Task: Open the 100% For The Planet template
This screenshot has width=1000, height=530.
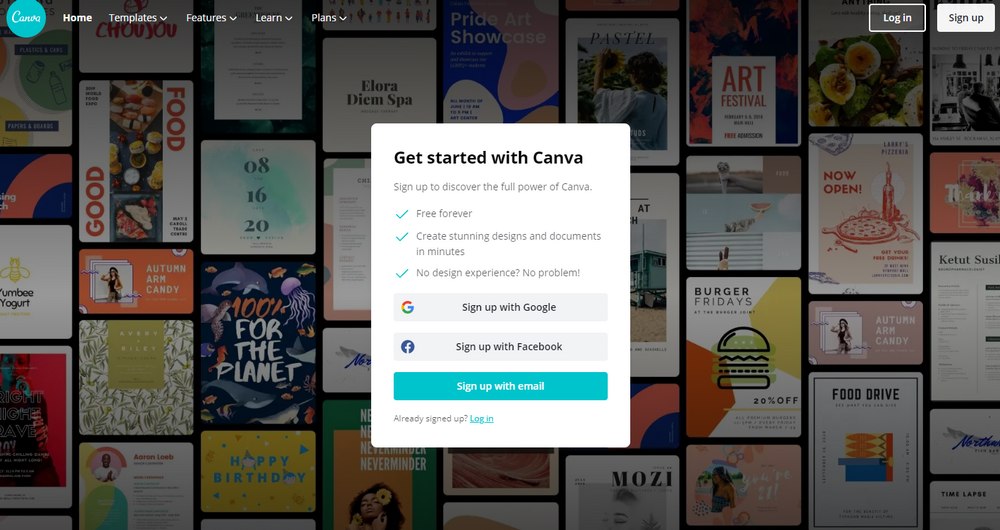Action: click(x=258, y=342)
